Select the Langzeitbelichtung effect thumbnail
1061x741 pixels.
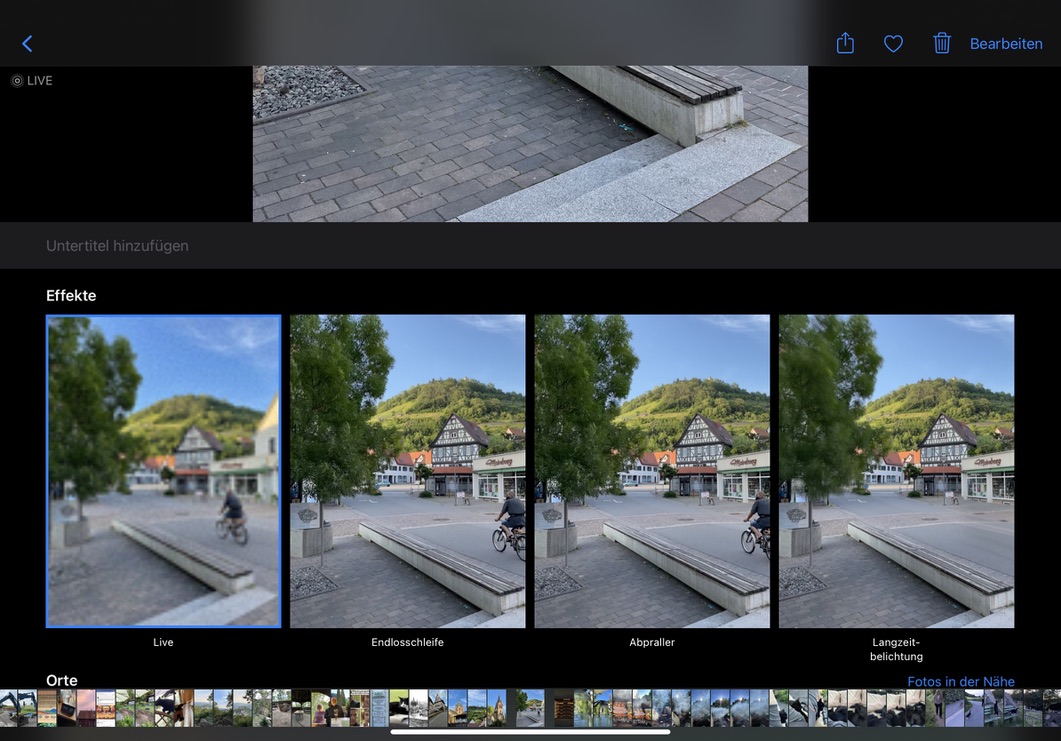[896, 471]
